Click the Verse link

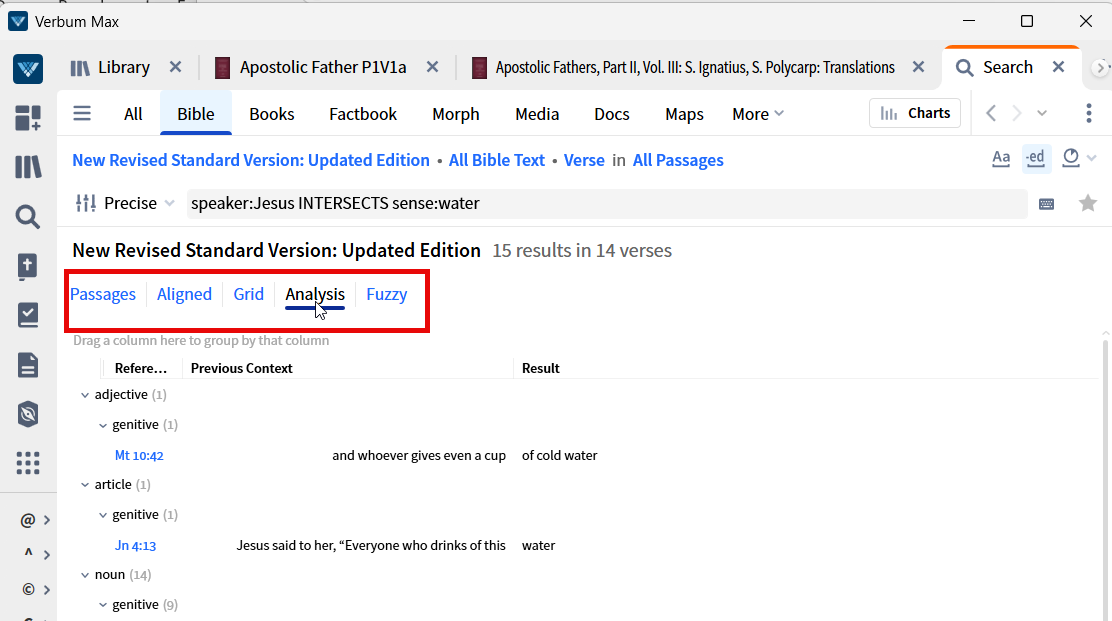click(x=584, y=160)
